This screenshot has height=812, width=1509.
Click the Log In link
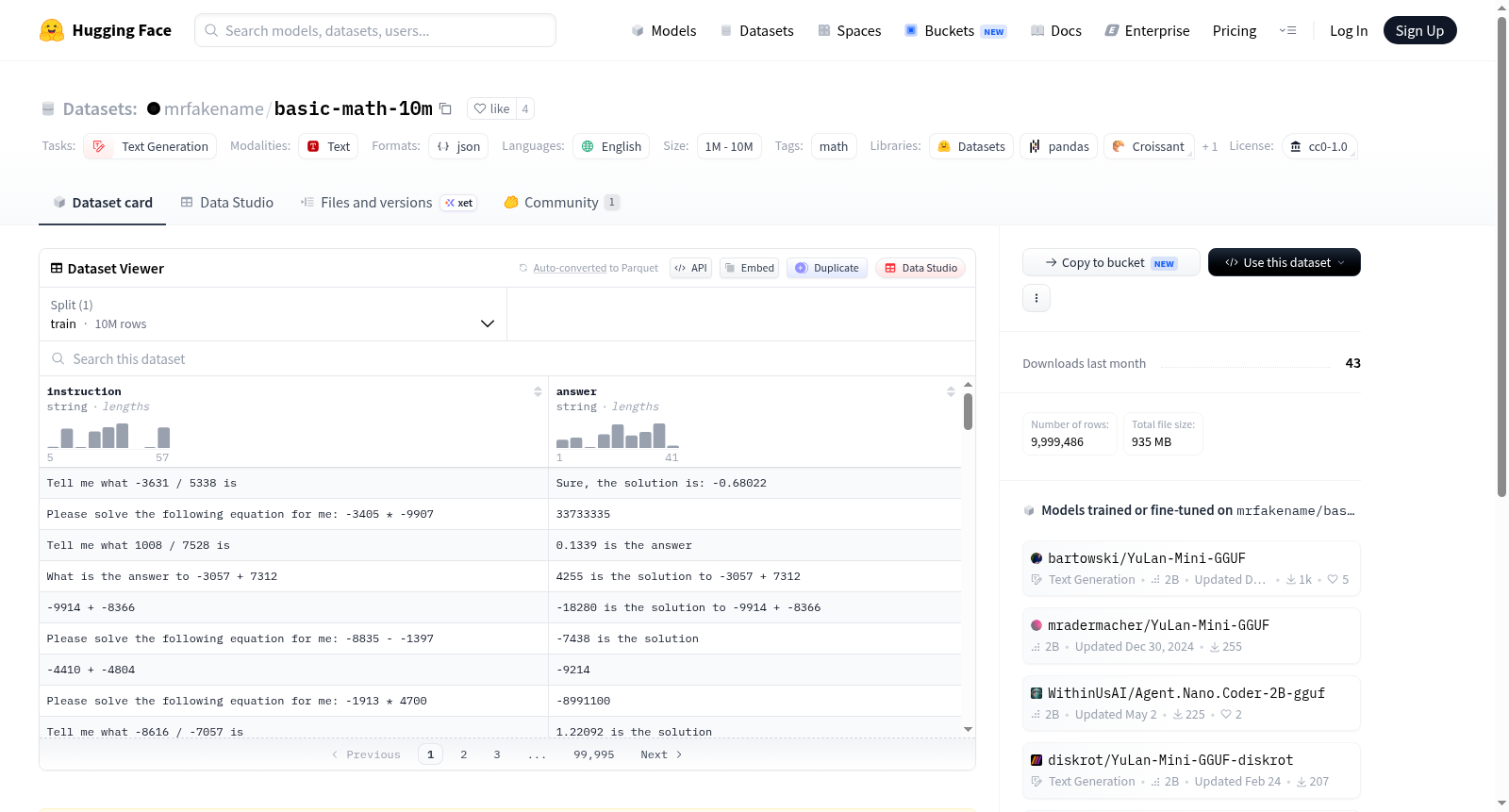click(x=1349, y=30)
